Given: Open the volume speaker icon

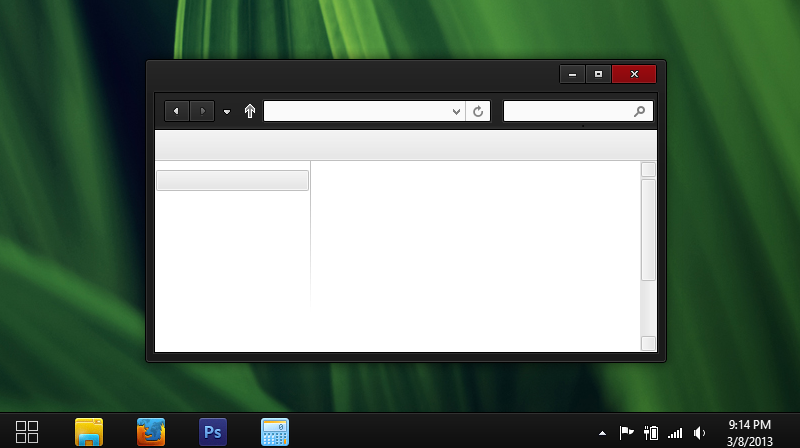Looking at the screenshot, I should pyautogui.click(x=699, y=433).
